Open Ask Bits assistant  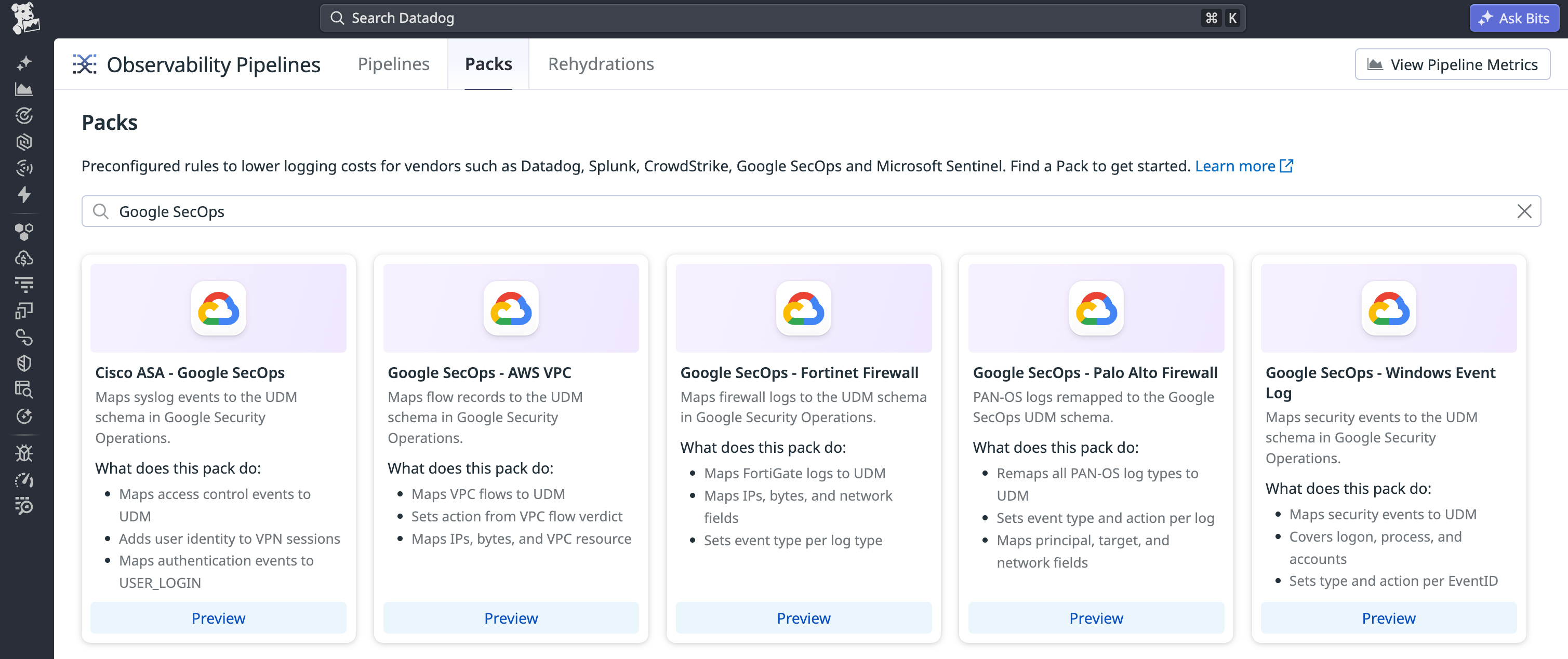pos(1514,18)
